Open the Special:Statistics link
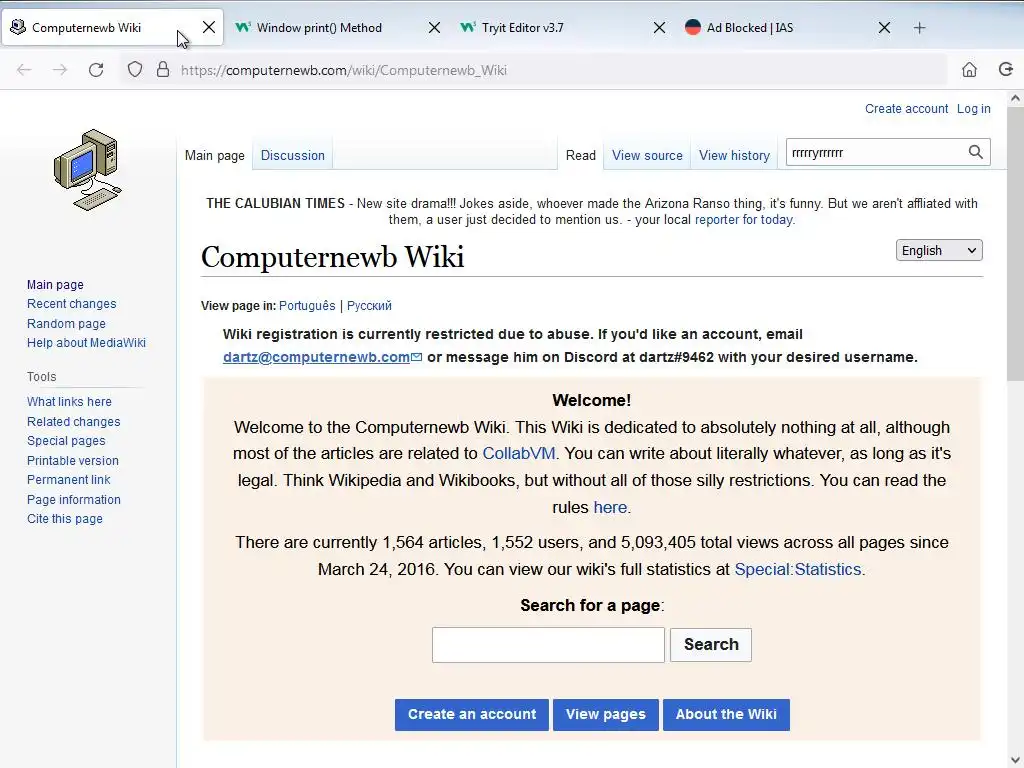 coord(798,569)
